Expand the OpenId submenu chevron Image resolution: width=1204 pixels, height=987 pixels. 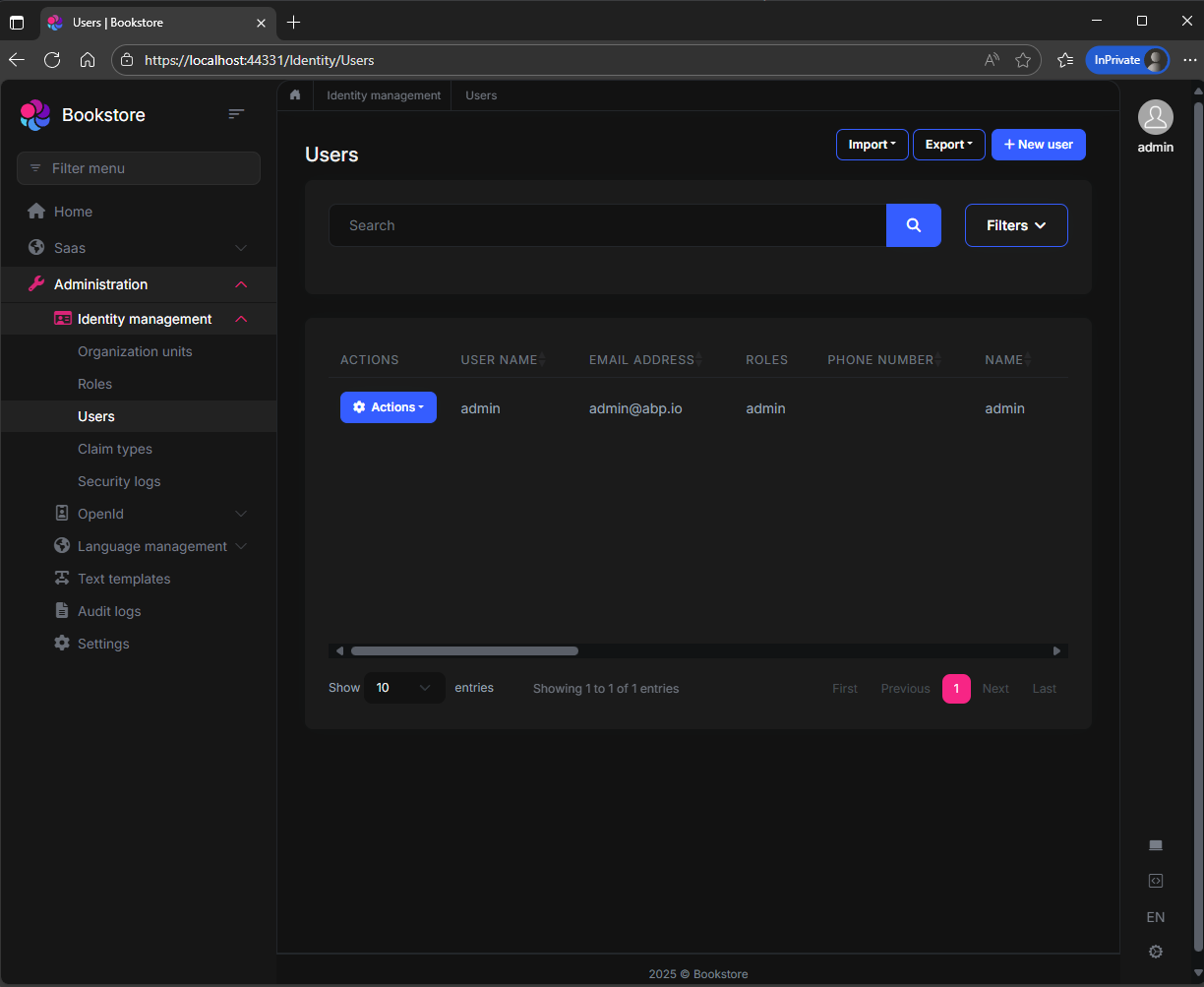click(x=241, y=514)
